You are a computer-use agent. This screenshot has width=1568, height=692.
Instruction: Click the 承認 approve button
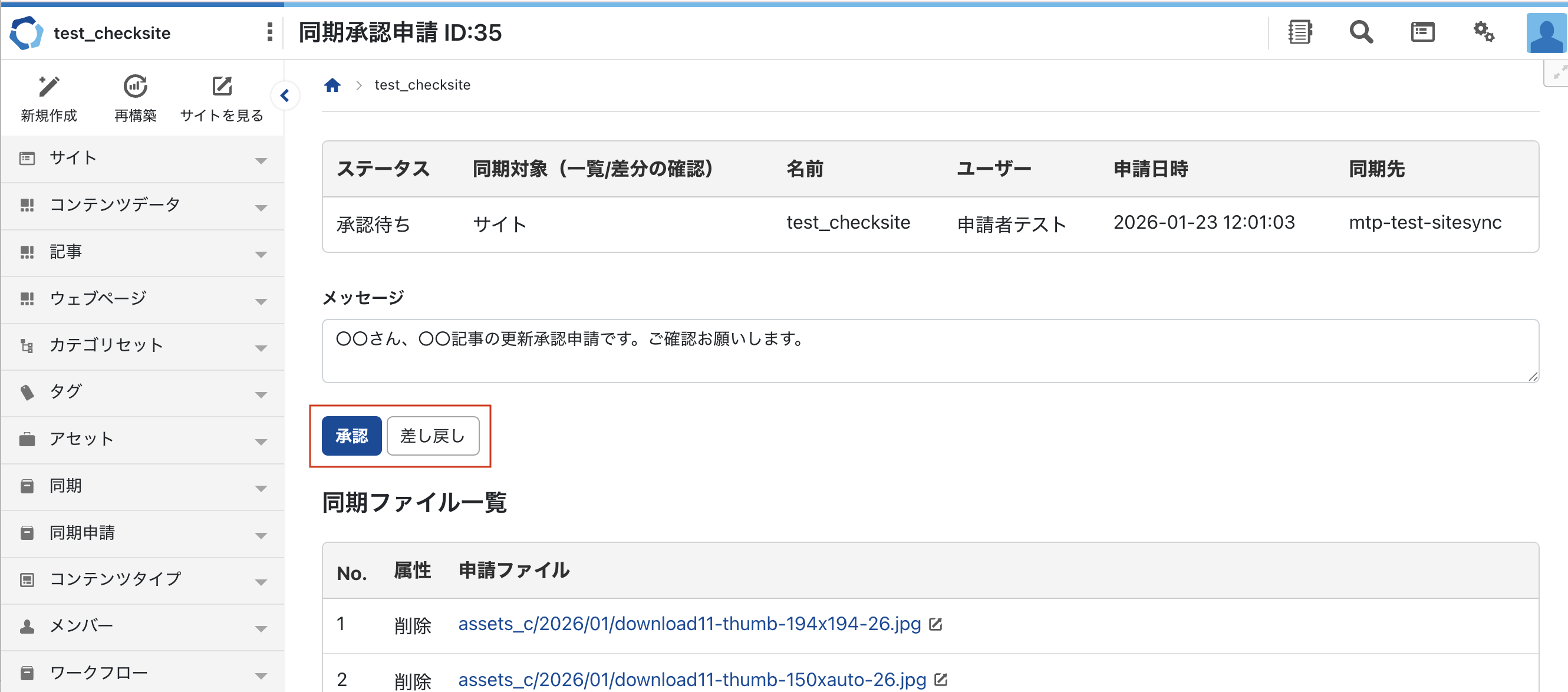coord(351,436)
